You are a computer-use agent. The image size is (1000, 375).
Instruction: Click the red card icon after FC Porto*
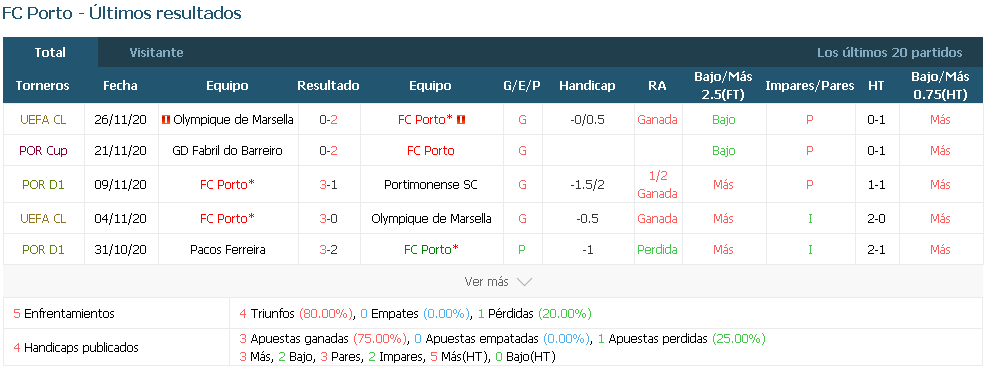coord(460,120)
